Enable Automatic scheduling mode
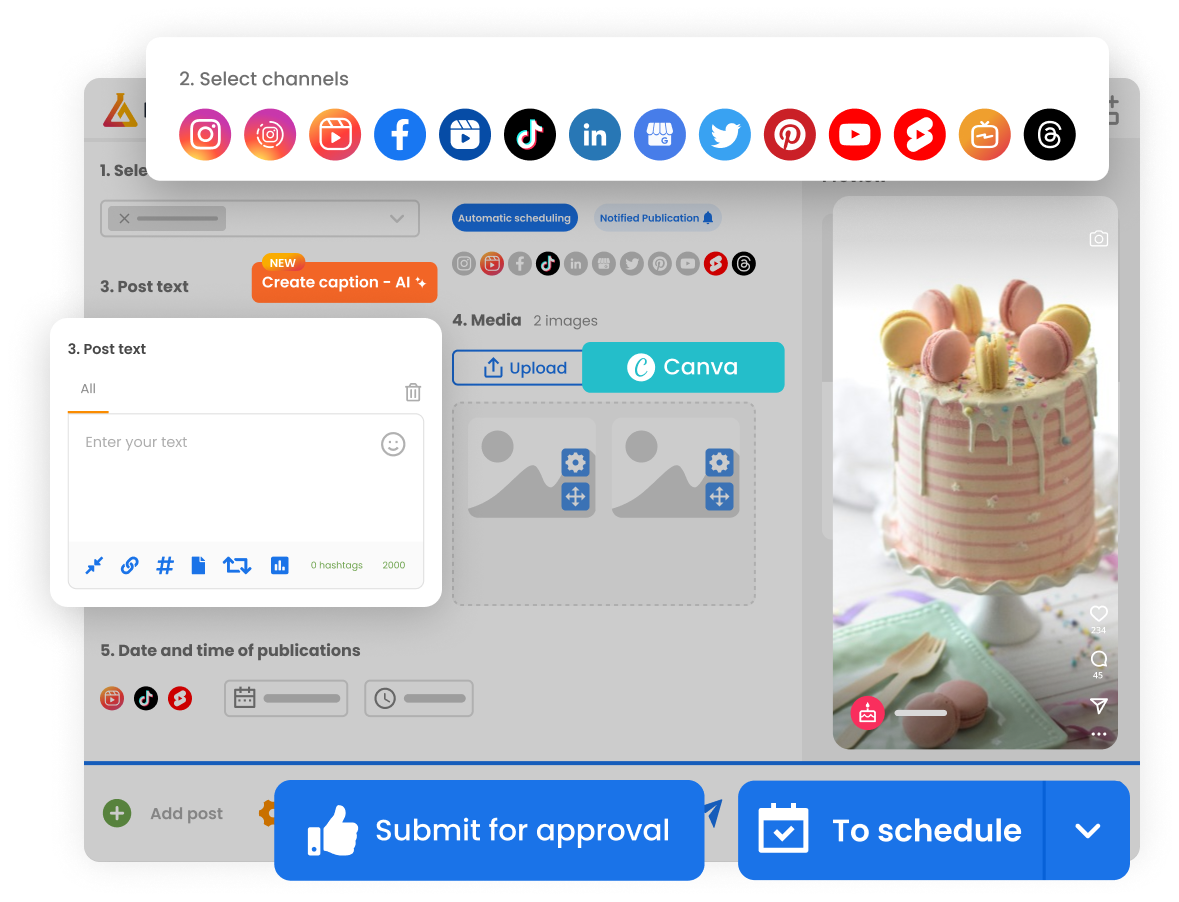Image resolution: width=1179 pixels, height=902 pixels. pos(514,217)
